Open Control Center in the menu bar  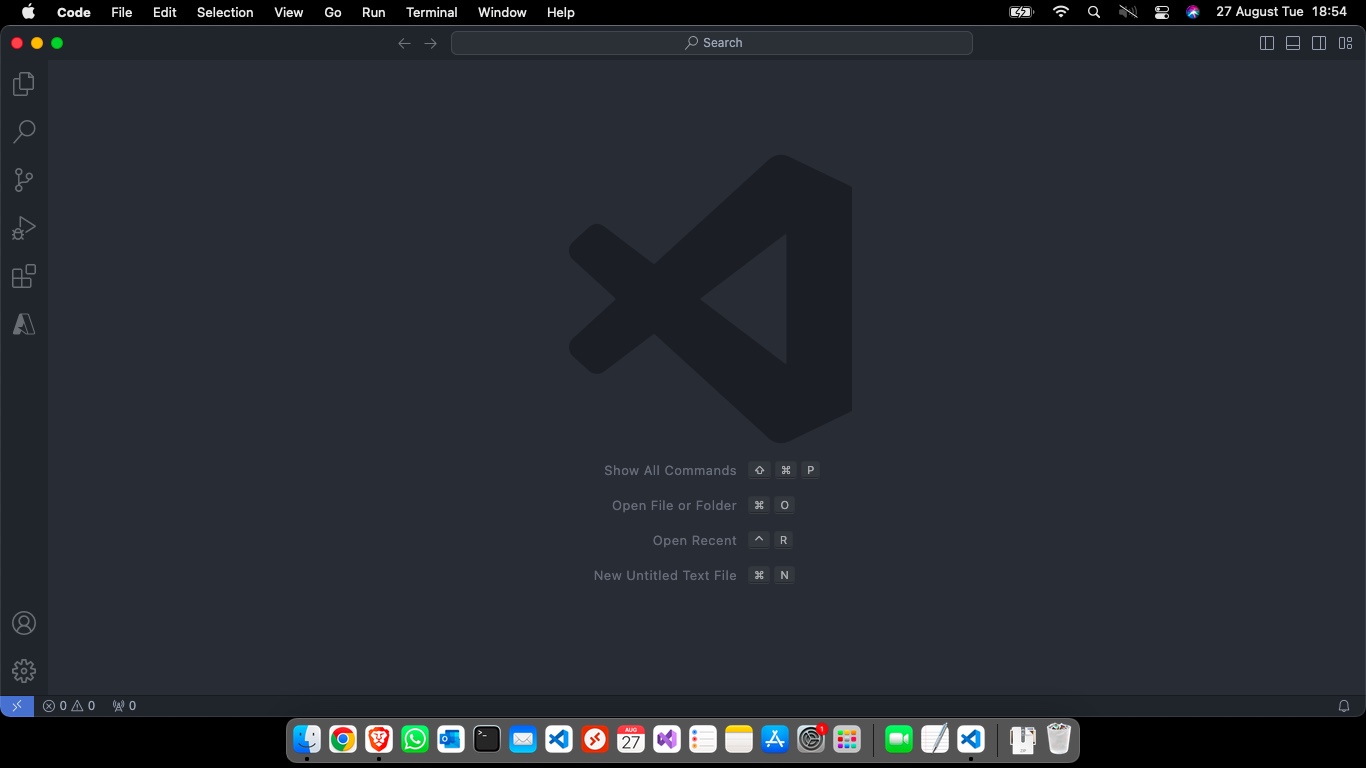coord(1162,12)
